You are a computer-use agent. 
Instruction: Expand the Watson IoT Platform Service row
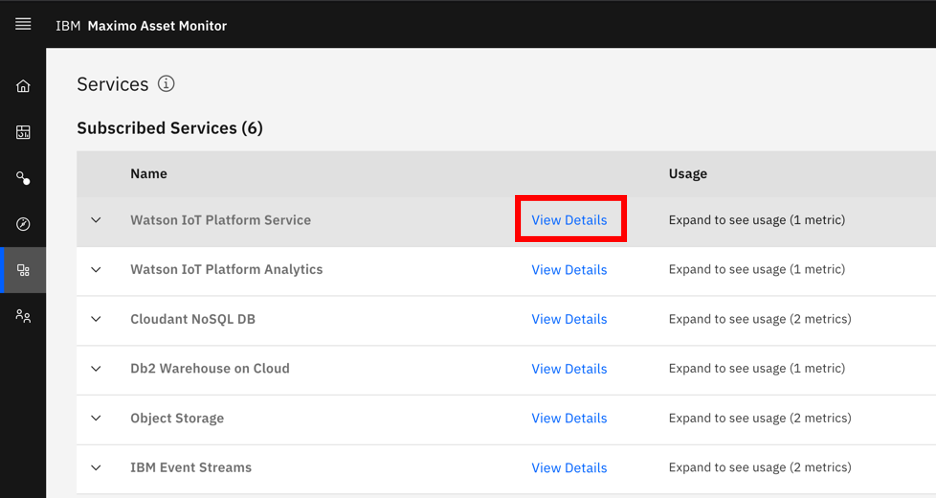pyautogui.click(x=96, y=220)
